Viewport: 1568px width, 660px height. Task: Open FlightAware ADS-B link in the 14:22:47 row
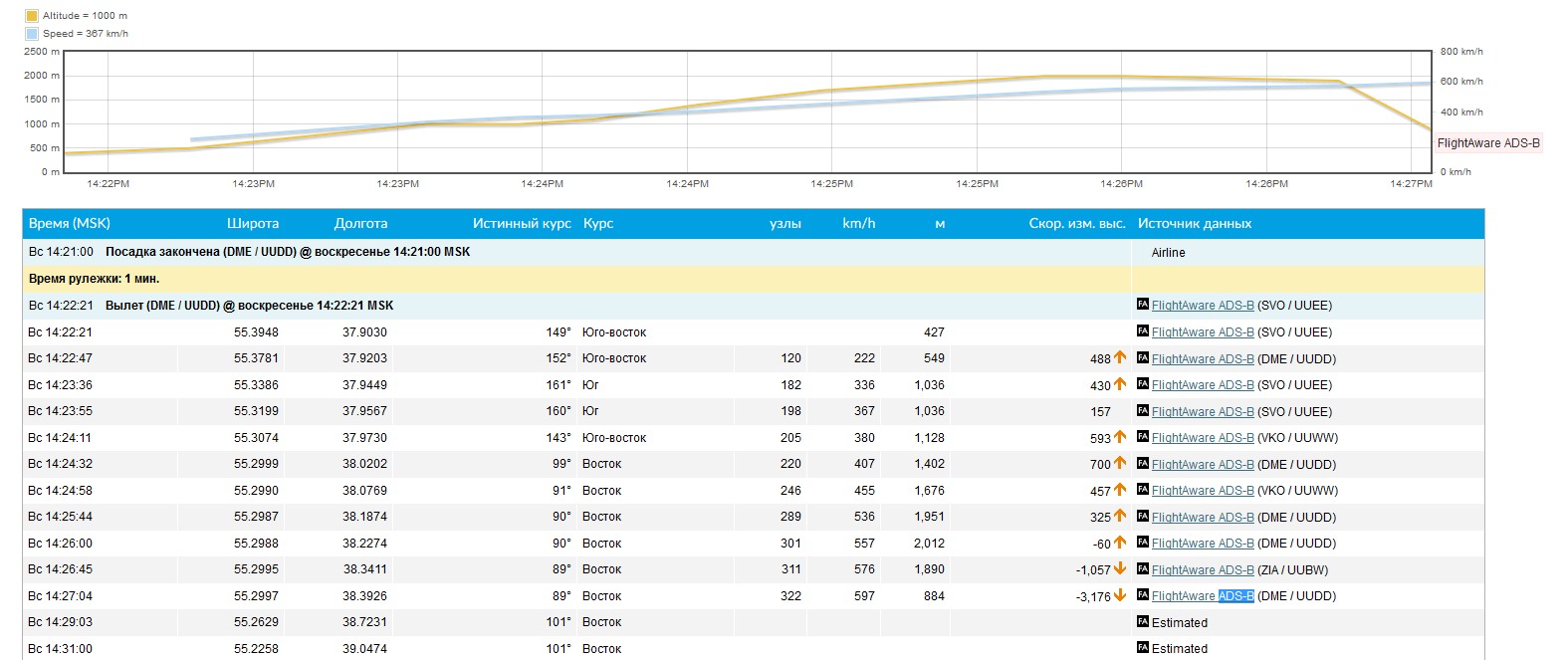click(1203, 359)
